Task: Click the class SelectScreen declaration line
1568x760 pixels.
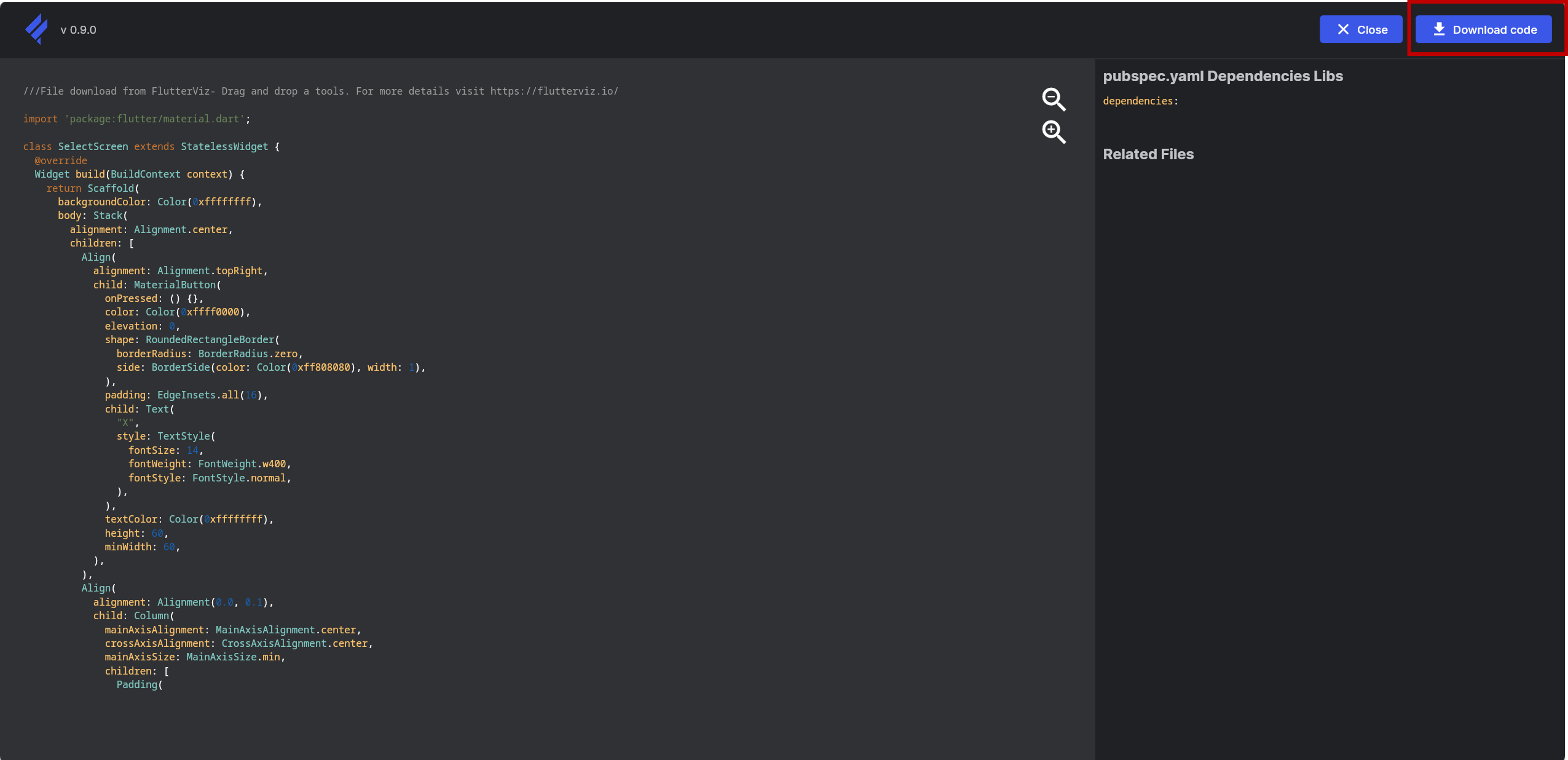Action: coord(151,147)
